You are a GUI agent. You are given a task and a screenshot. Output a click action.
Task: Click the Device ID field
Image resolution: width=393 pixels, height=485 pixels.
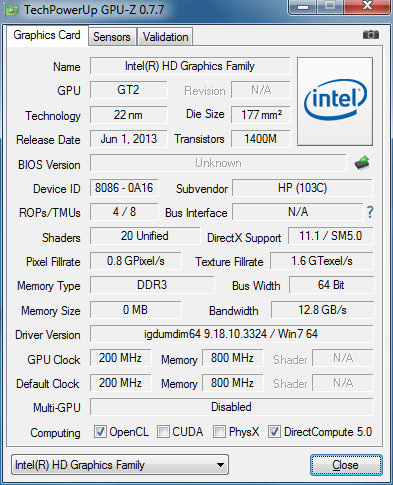point(124,188)
